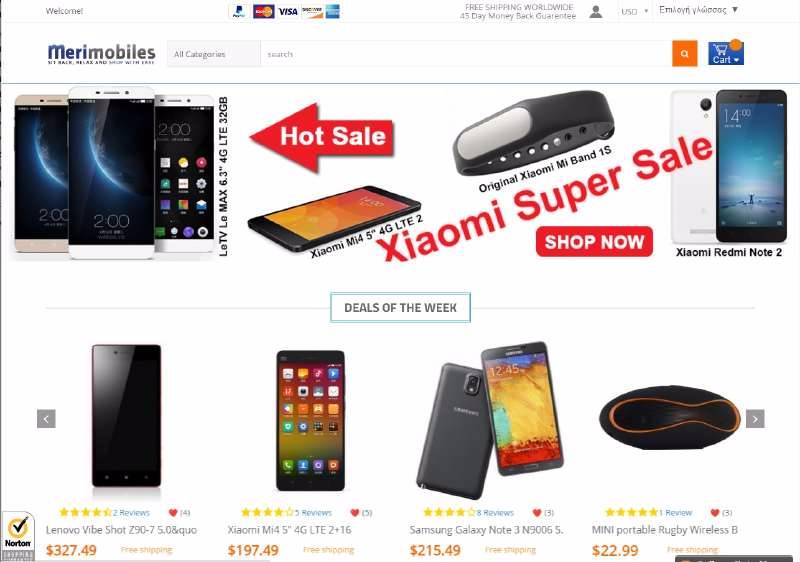Viewport: 800px width, 562px height.
Task: Open the Lenovo Vibe Shot Z90-7 product link
Action: point(121,530)
